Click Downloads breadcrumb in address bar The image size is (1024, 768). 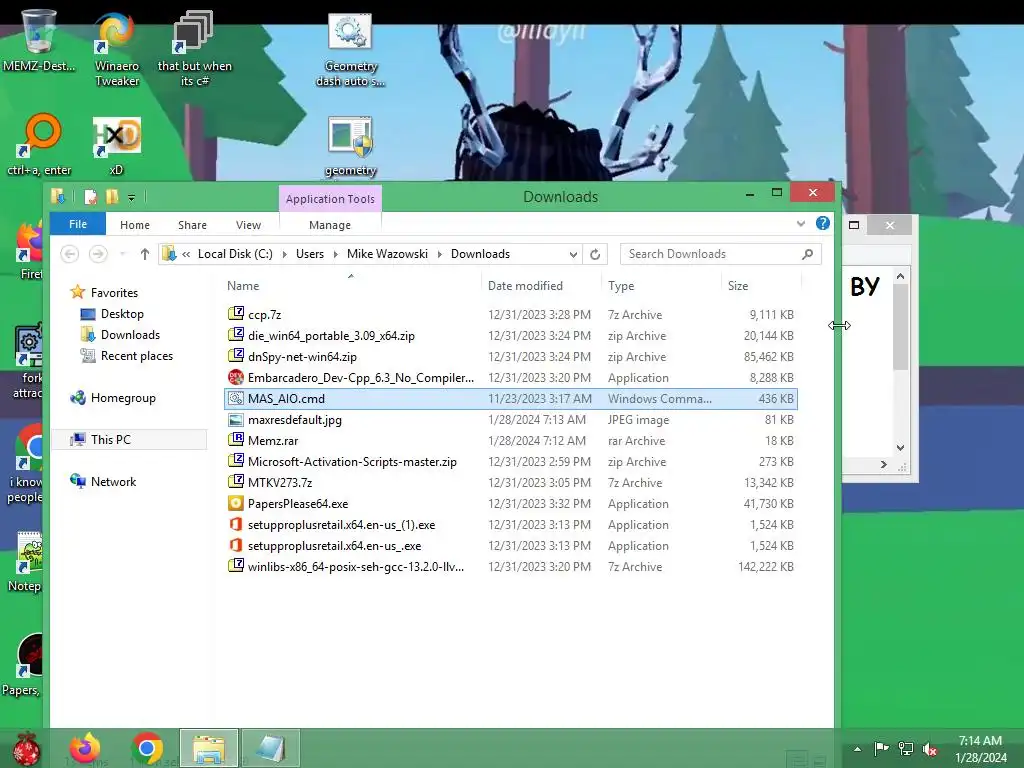click(x=480, y=254)
